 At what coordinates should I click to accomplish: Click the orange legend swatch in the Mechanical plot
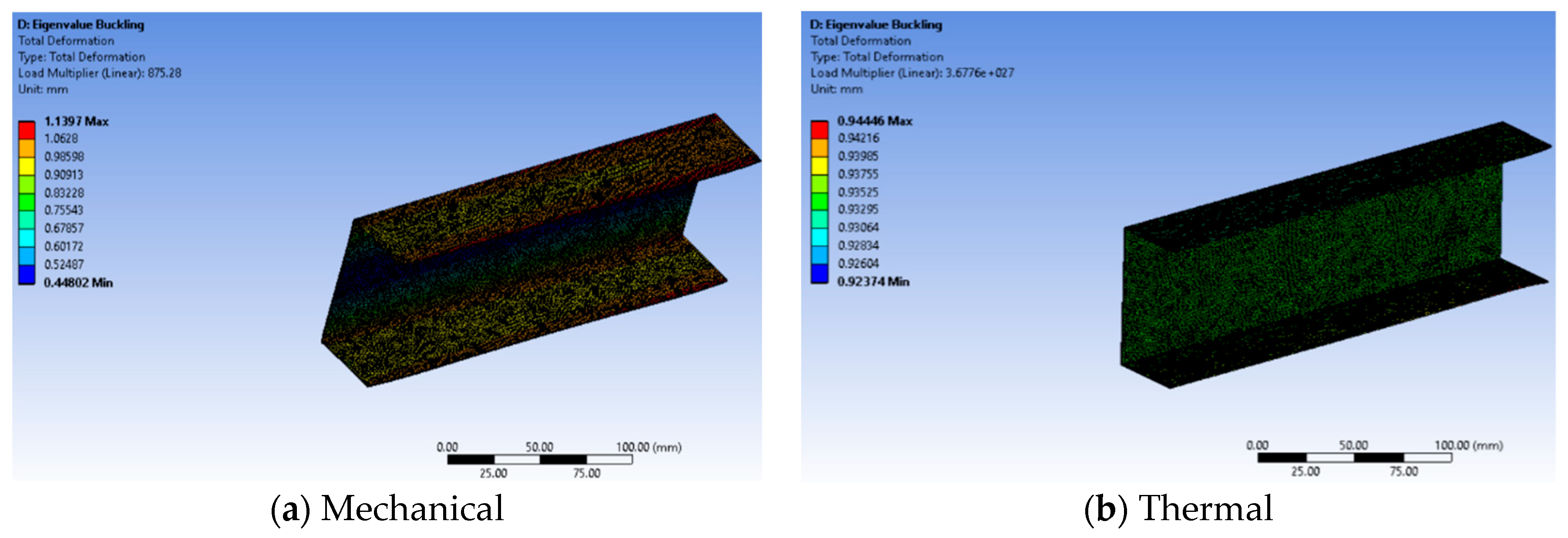(x=26, y=148)
